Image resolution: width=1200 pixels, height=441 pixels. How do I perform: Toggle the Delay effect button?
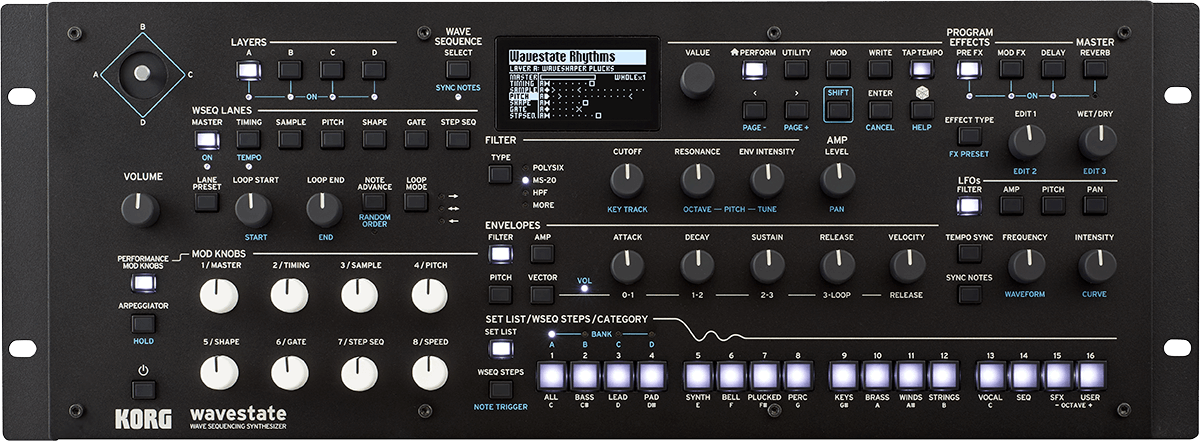(x=1053, y=69)
